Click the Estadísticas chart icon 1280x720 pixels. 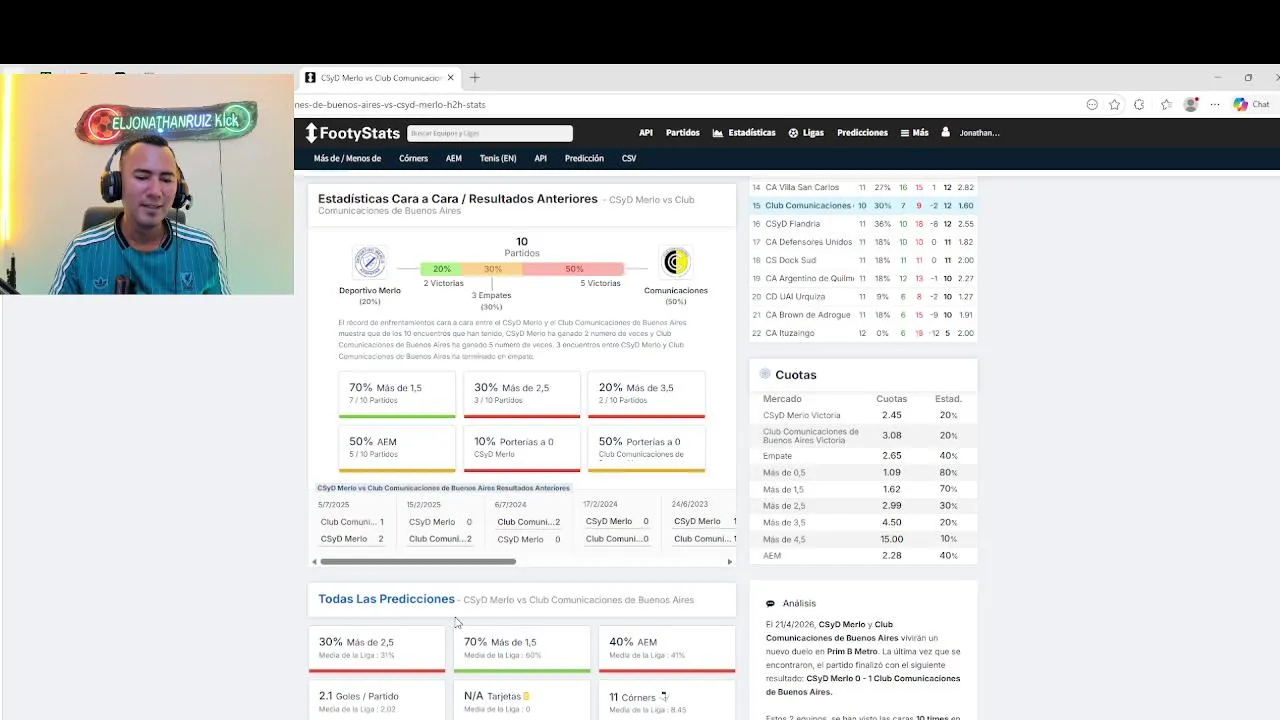(x=717, y=133)
